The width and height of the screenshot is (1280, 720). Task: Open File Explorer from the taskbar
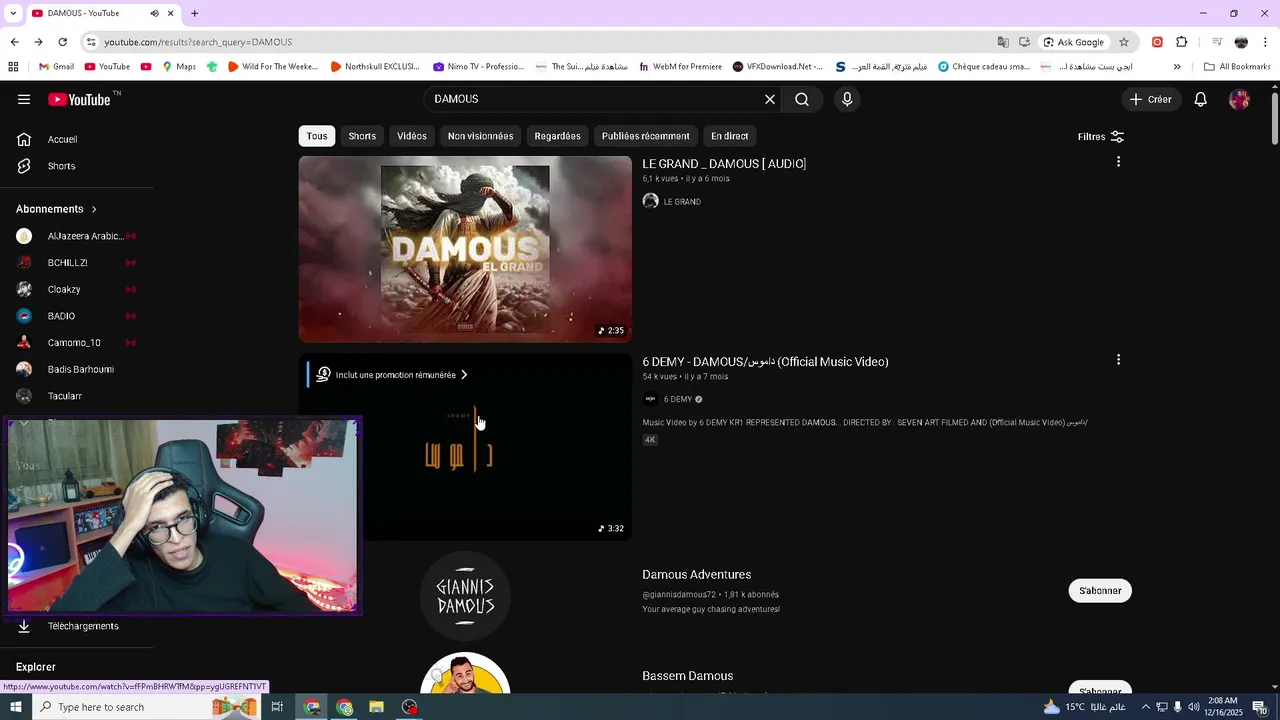tap(376, 707)
